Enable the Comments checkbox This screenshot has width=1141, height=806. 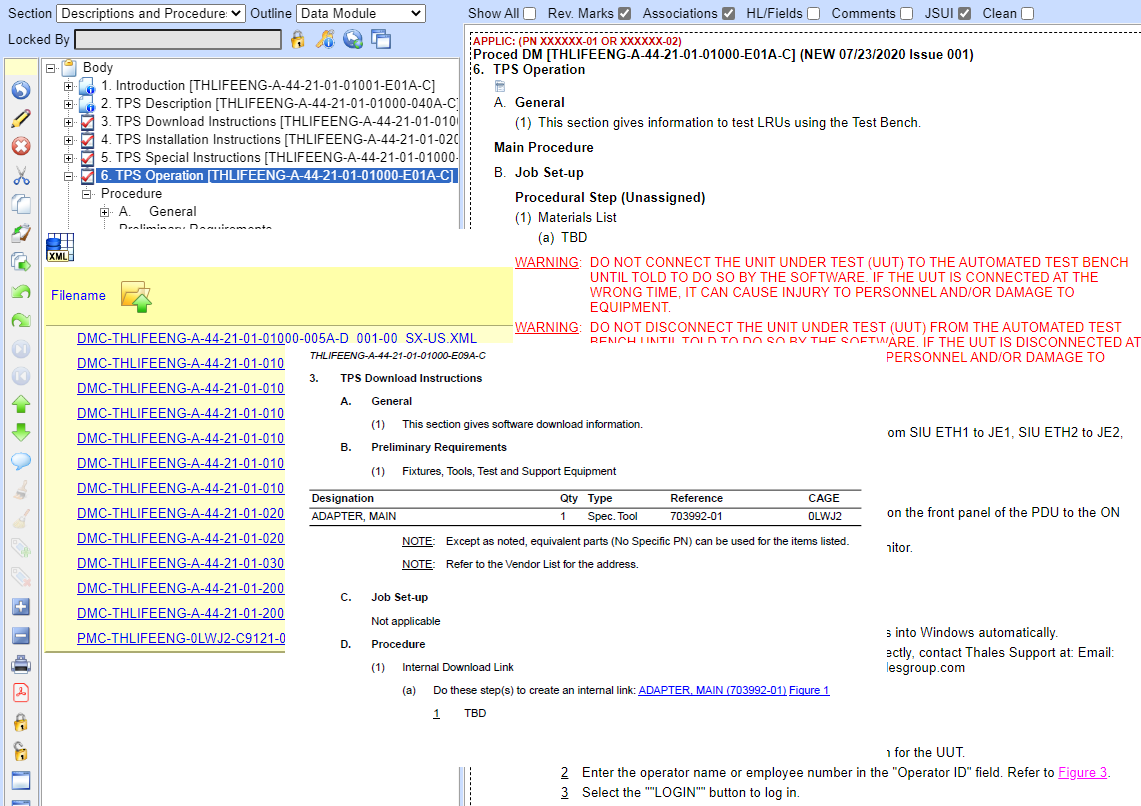[907, 14]
